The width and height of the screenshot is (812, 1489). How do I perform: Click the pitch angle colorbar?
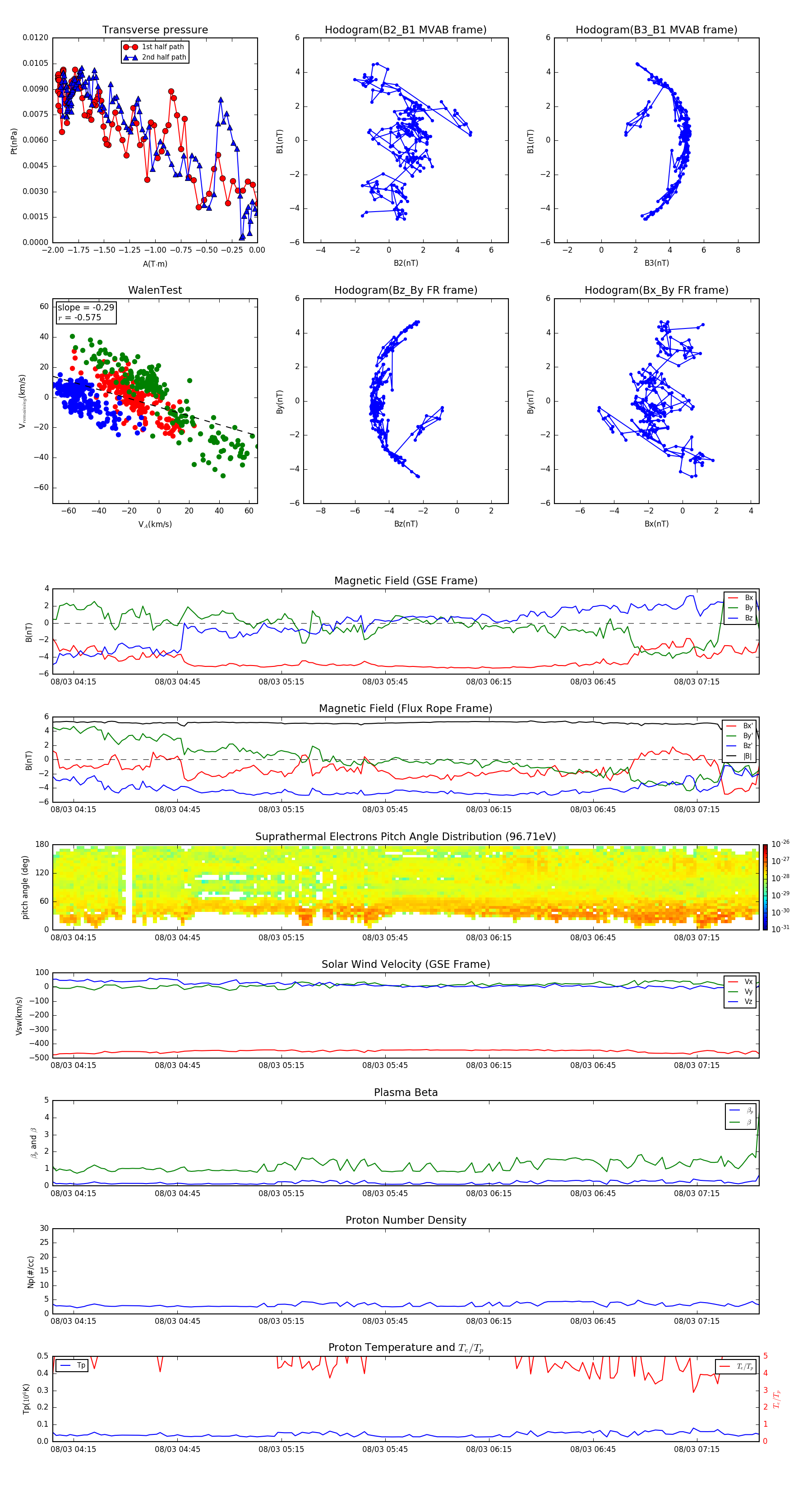pos(765,887)
